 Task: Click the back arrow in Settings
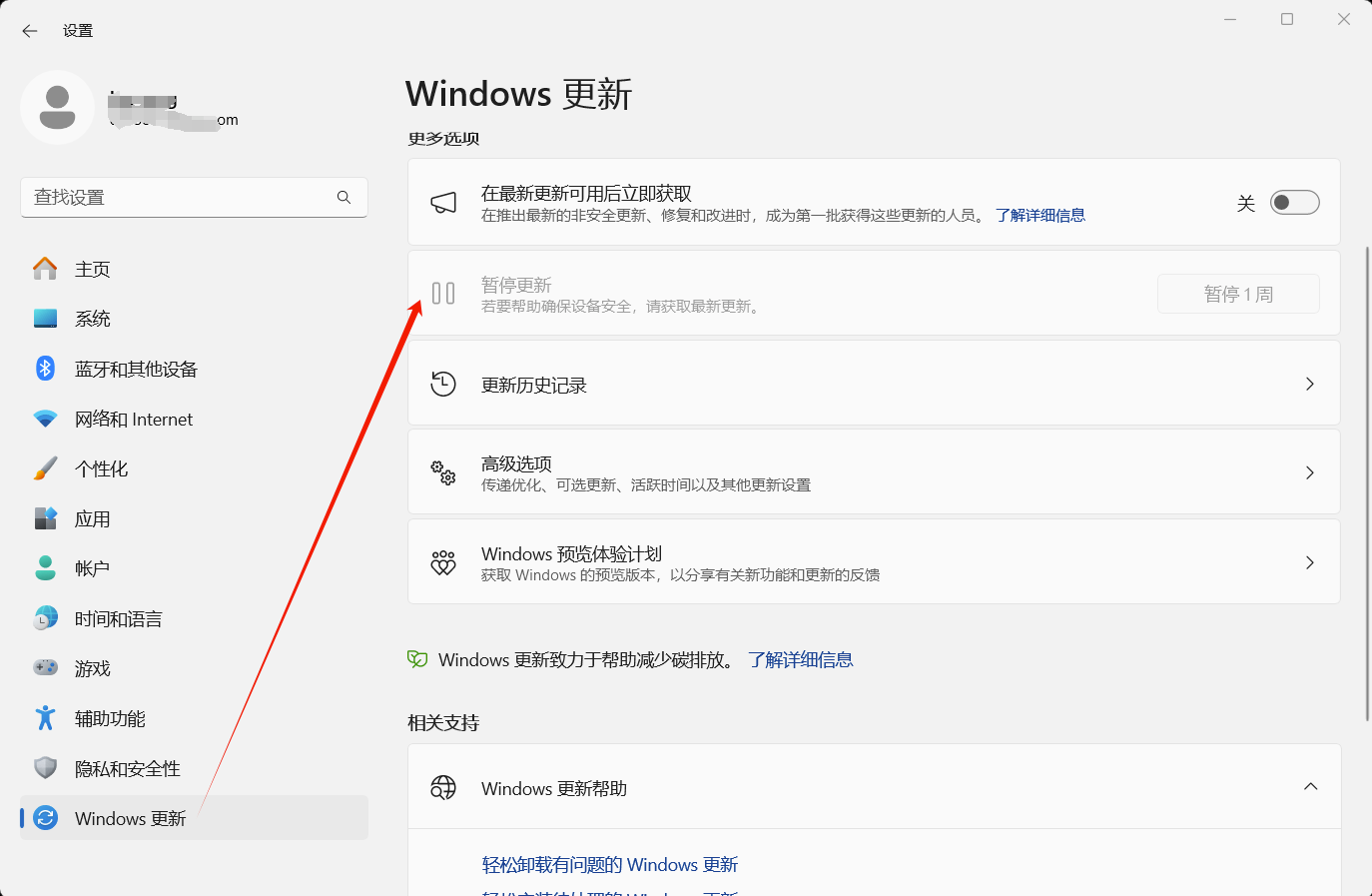(x=30, y=31)
